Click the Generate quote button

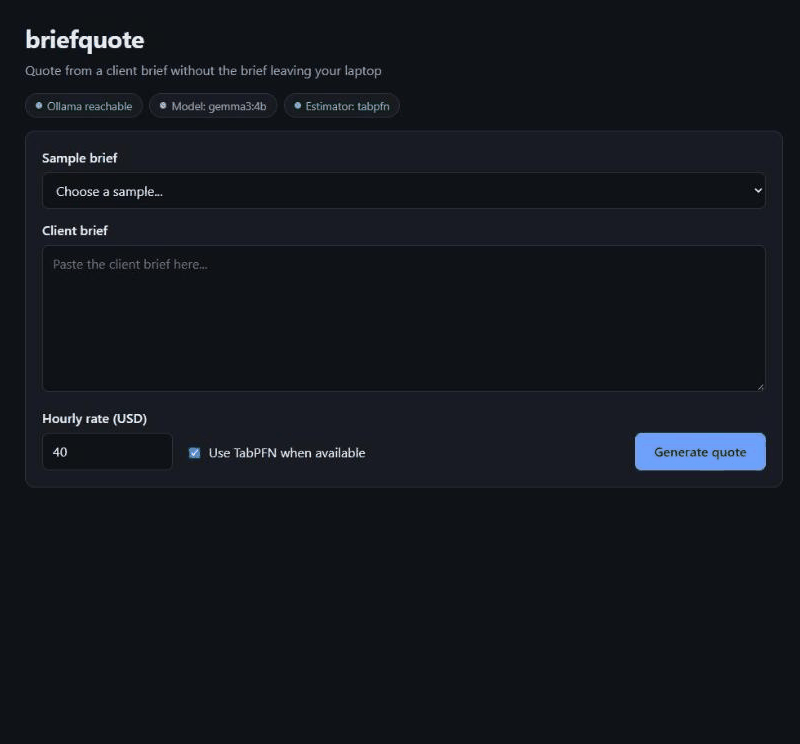tap(700, 452)
